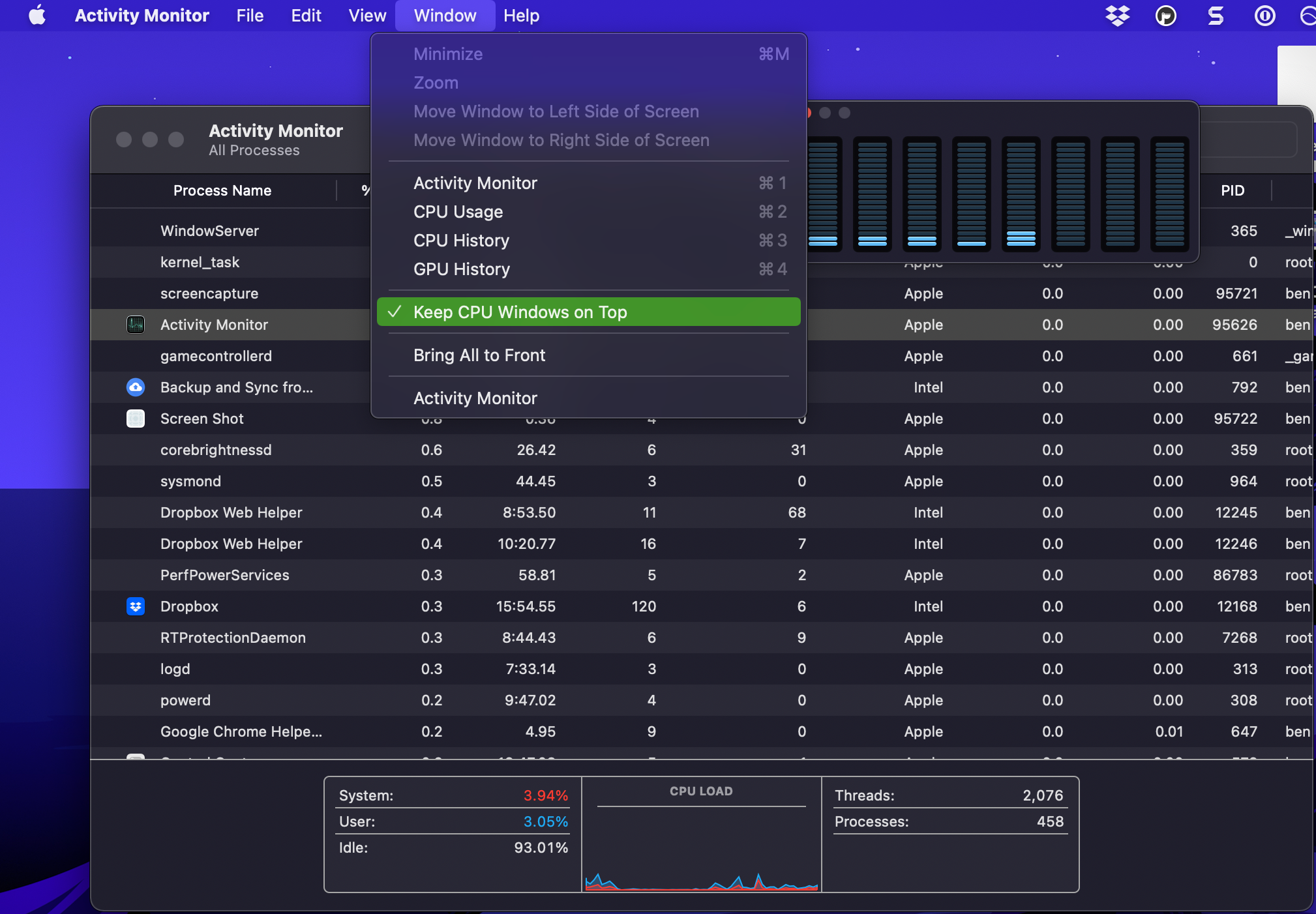Select GPU History in the open menu

coord(461,269)
